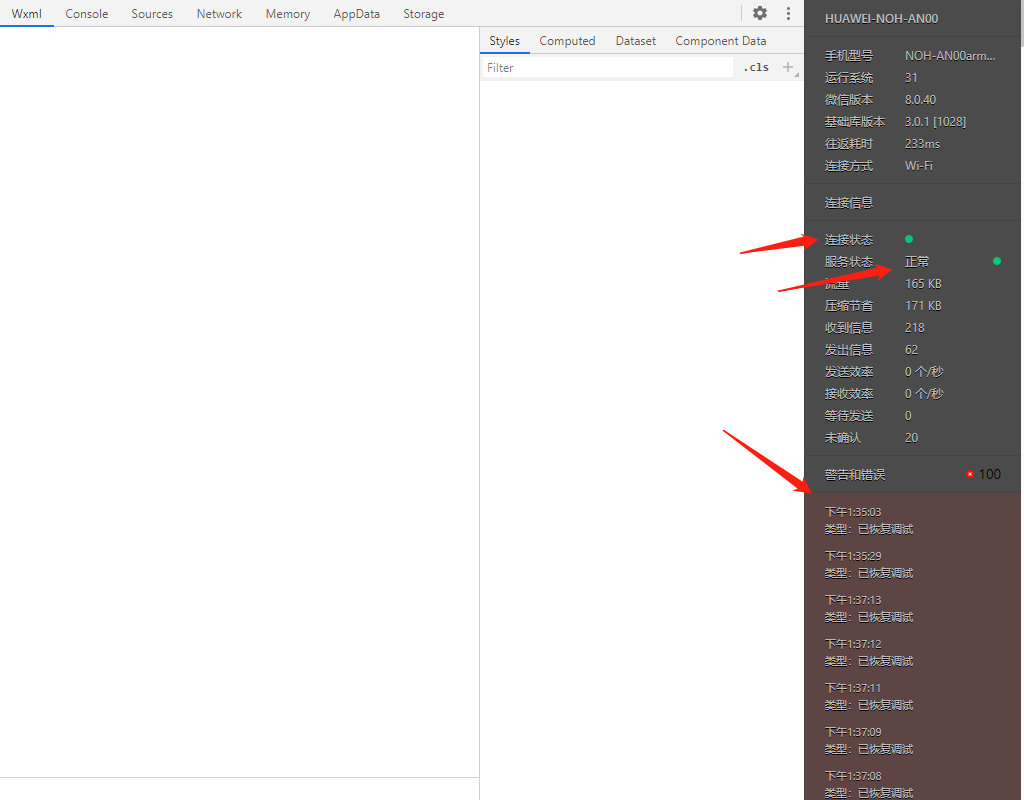
Task: Open the Storage tab
Action: pos(424,14)
